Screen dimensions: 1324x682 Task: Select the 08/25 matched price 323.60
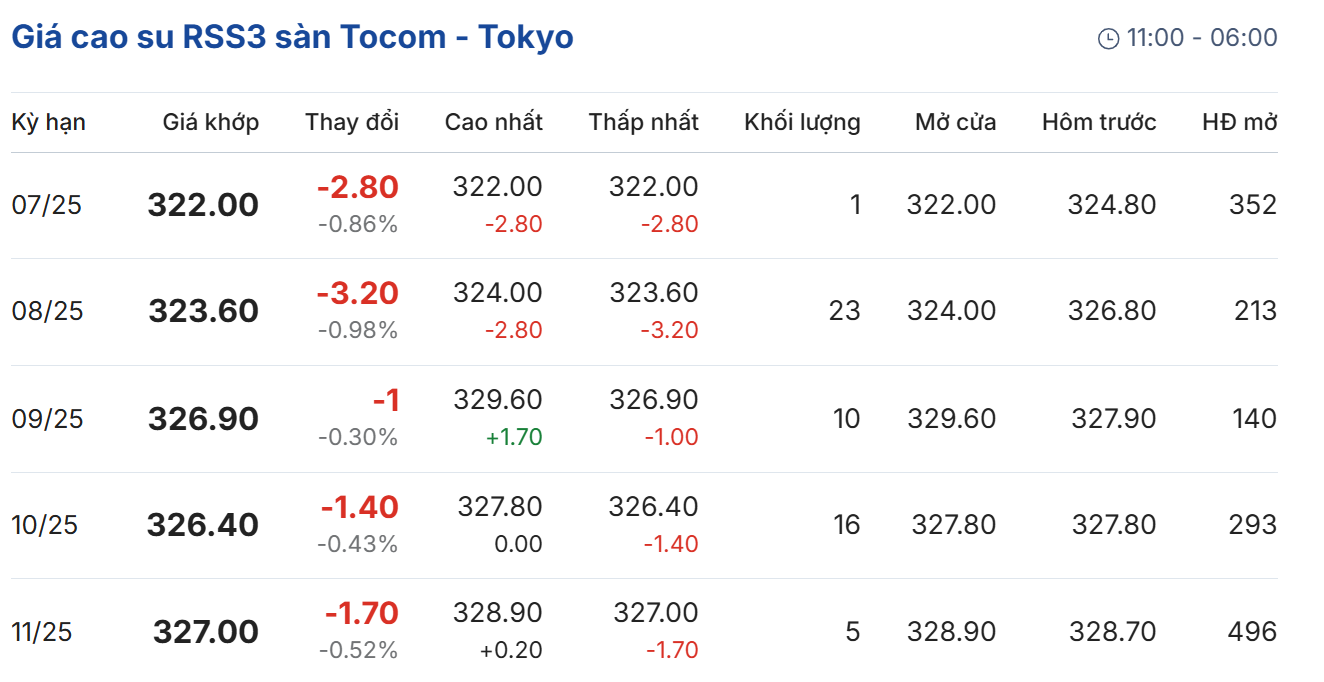click(x=204, y=311)
